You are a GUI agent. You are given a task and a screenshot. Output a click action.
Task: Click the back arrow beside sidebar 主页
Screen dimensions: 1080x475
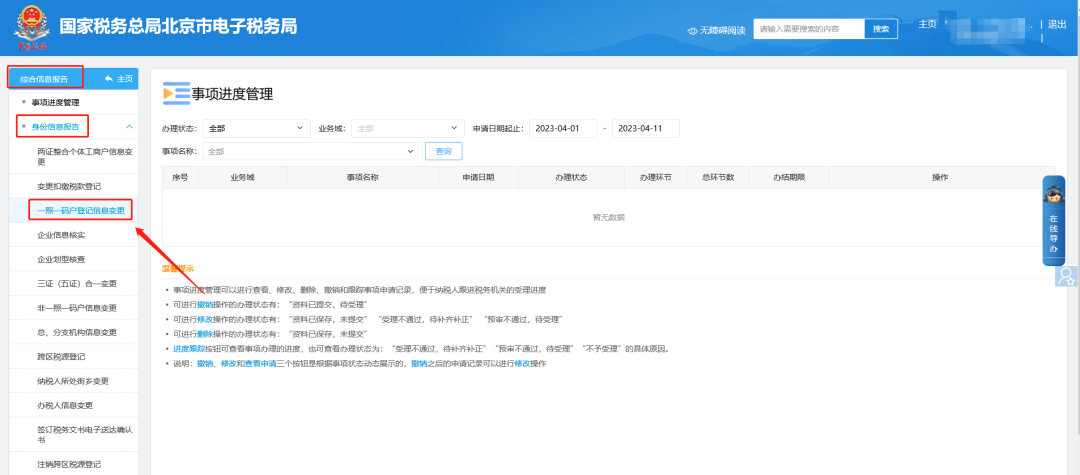click(108, 78)
